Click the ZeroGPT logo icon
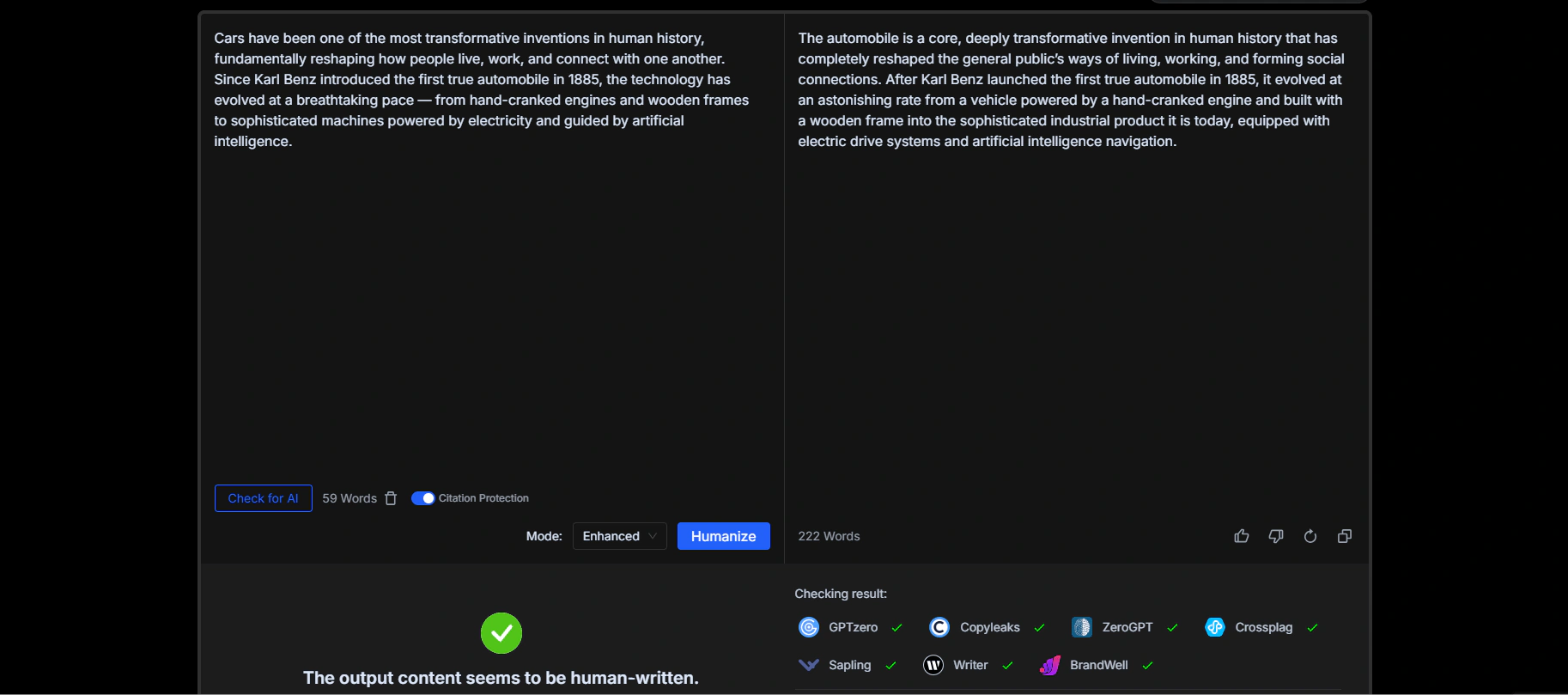This screenshot has width=1568, height=695. 1082,627
